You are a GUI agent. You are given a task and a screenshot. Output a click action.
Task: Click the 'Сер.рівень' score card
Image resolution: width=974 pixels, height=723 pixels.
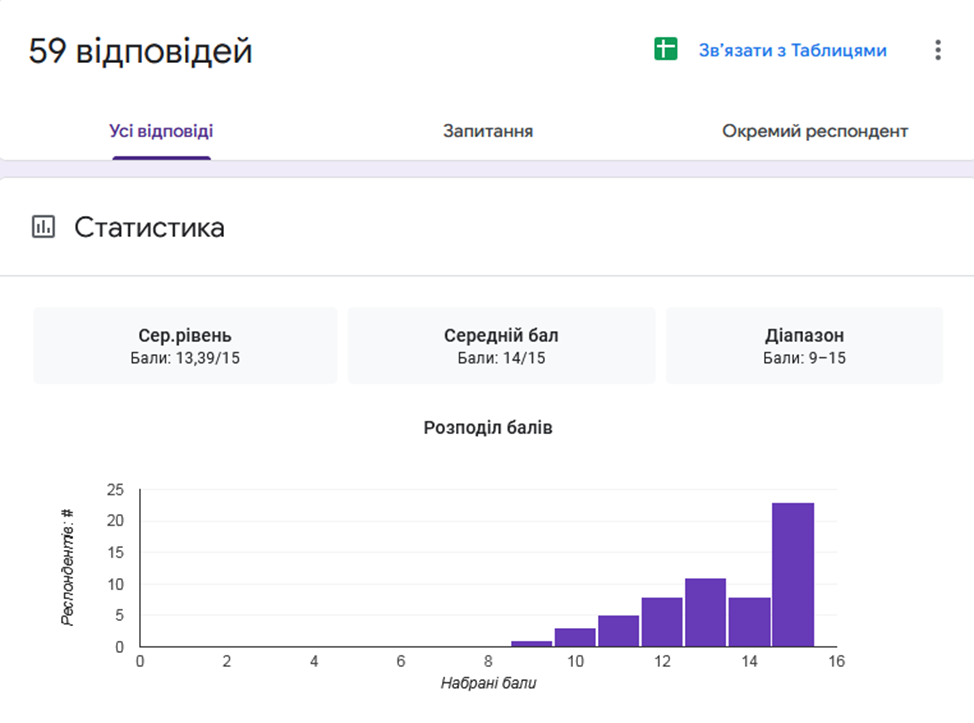click(x=185, y=346)
